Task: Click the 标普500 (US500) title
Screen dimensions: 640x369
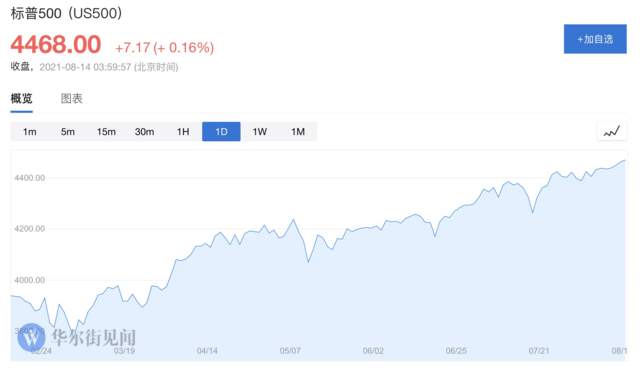Action: [67, 13]
